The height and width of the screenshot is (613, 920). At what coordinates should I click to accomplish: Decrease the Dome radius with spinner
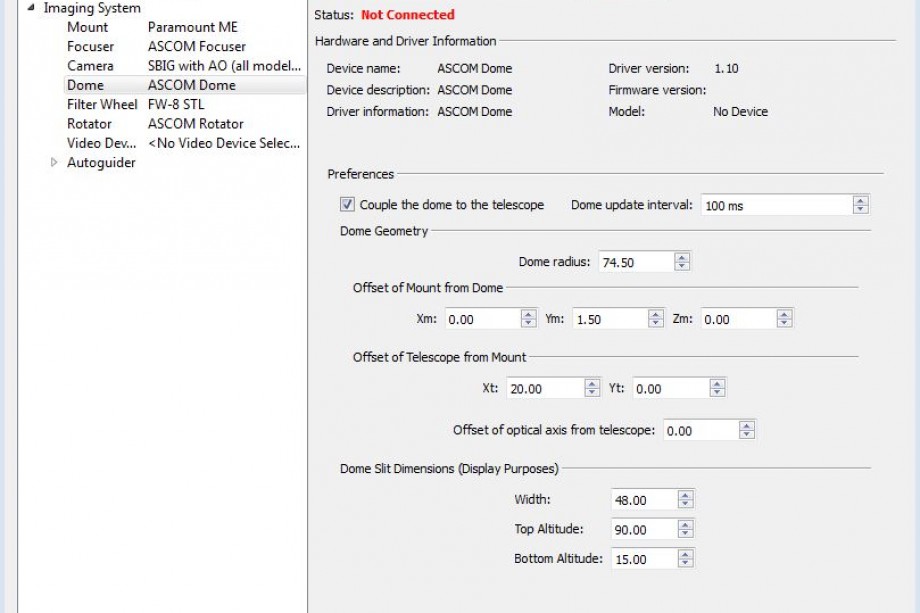pyautogui.click(x=682, y=267)
